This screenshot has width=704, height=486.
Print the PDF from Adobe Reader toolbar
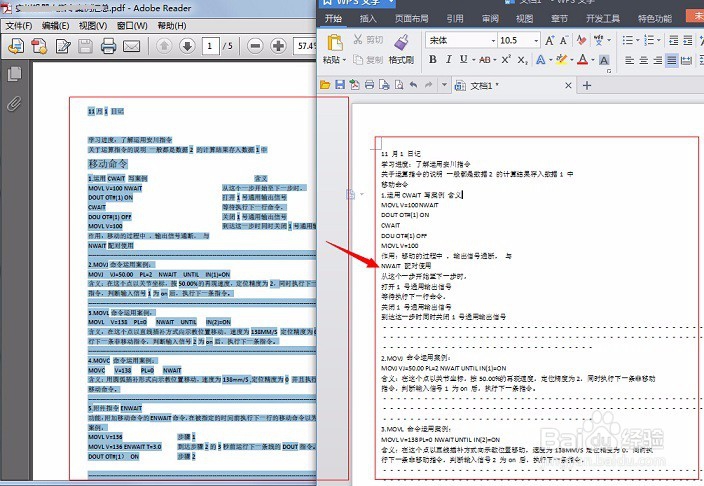tap(108, 46)
